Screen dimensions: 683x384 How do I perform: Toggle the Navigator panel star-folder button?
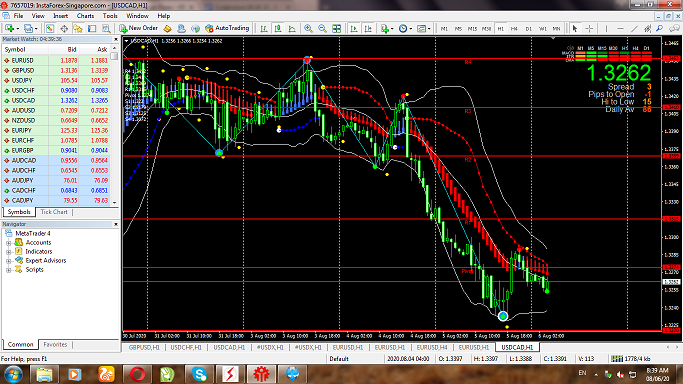pyautogui.click(x=78, y=28)
